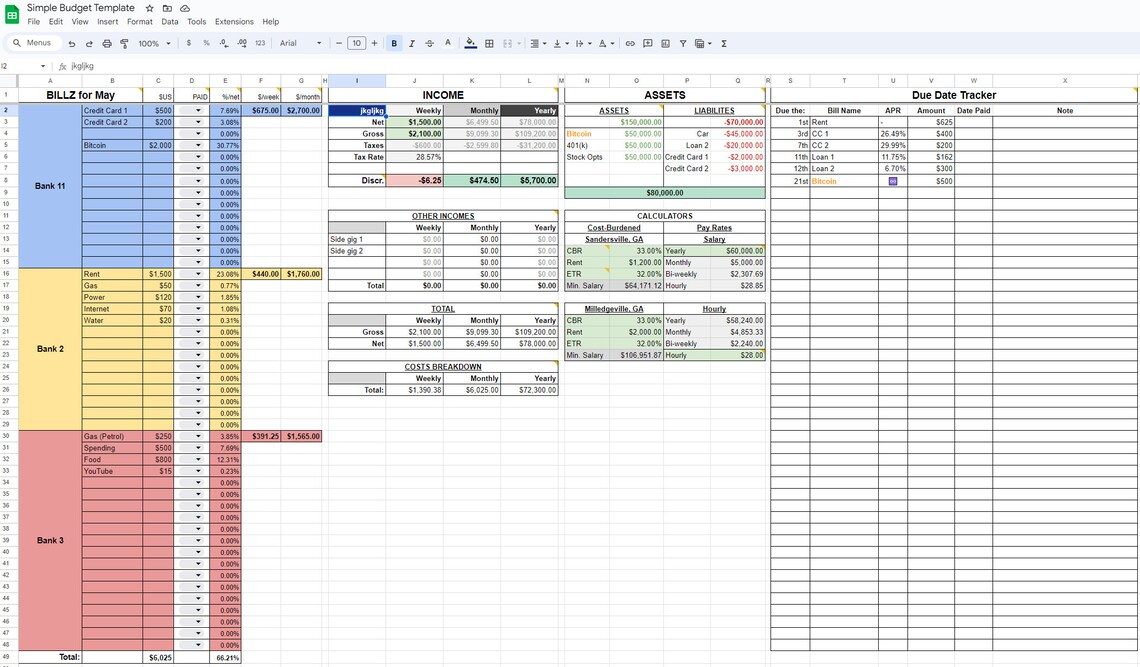Viewport: 1140px width, 667px height.
Task: Insert a link
Action: click(628, 43)
